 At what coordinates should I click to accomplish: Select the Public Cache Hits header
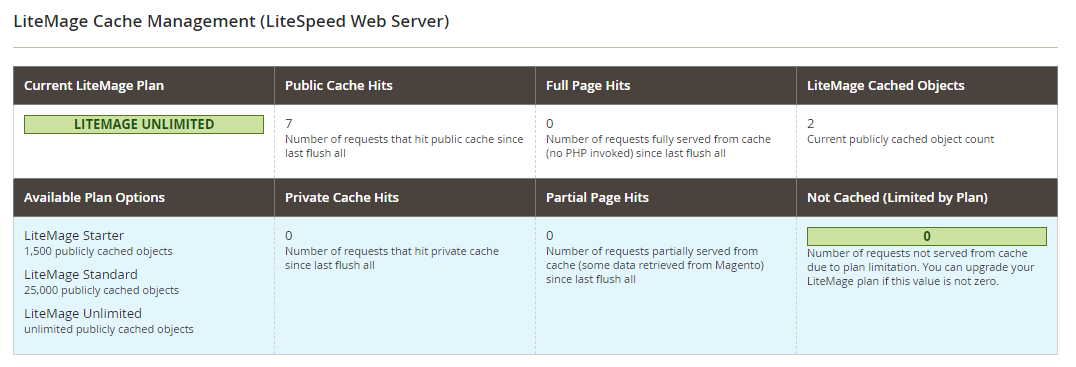(339, 86)
